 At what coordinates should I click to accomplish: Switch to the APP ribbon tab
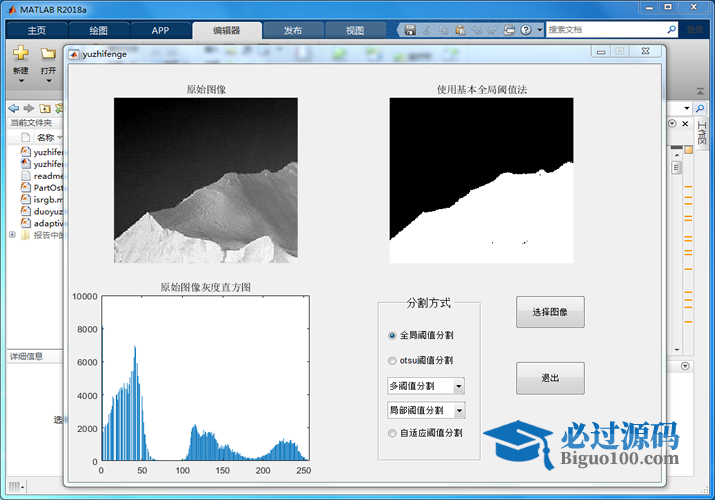pos(160,31)
